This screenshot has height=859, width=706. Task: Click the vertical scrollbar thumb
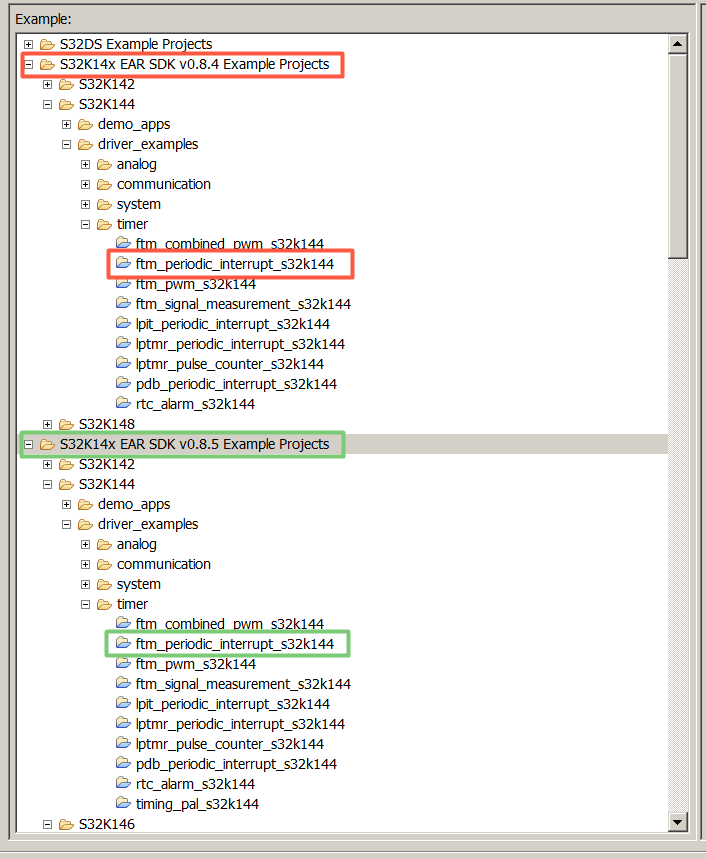pyautogui.click(x=678, y=156)
